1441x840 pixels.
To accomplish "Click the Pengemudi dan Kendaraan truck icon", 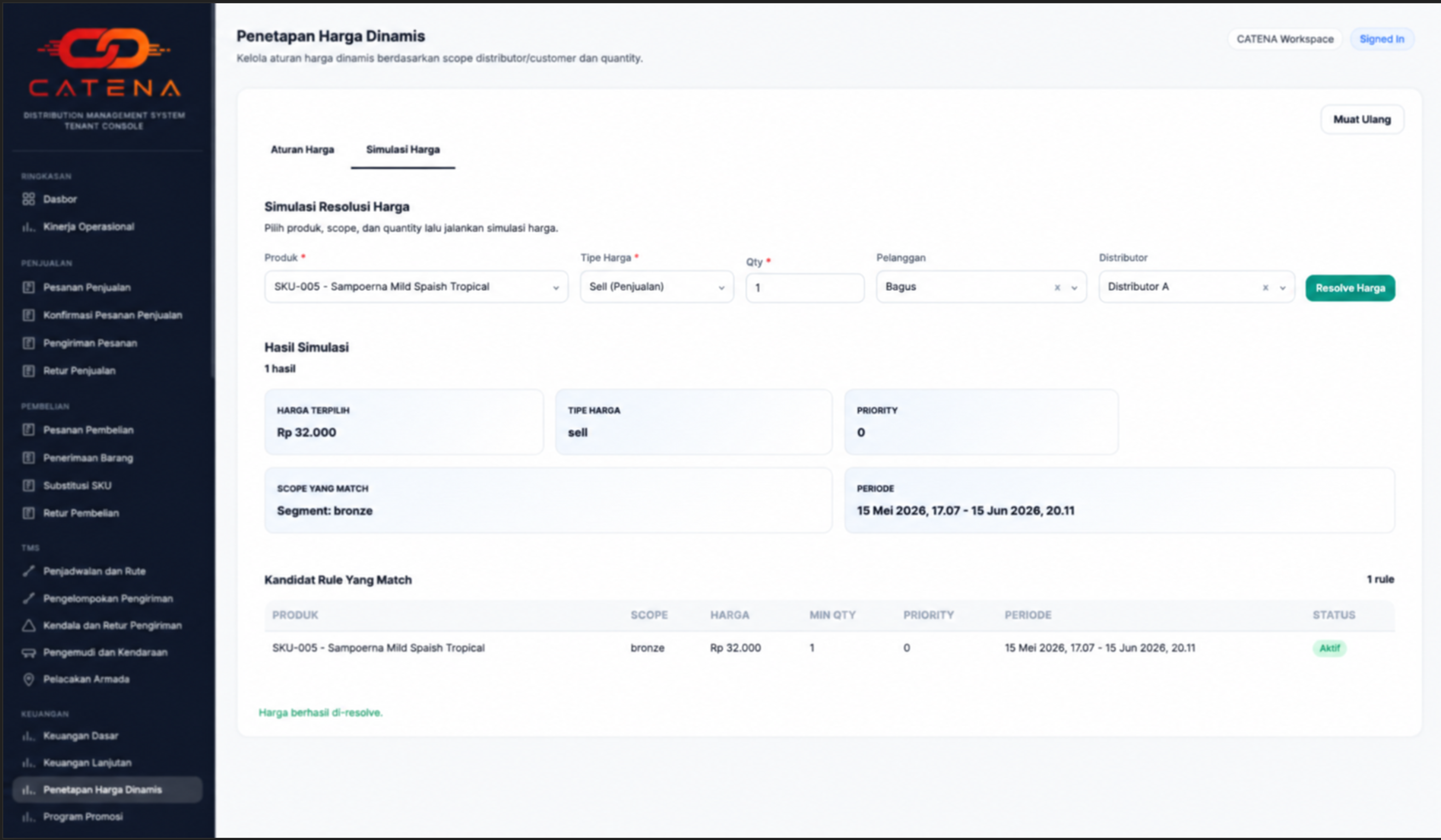I will pos(28,652).
